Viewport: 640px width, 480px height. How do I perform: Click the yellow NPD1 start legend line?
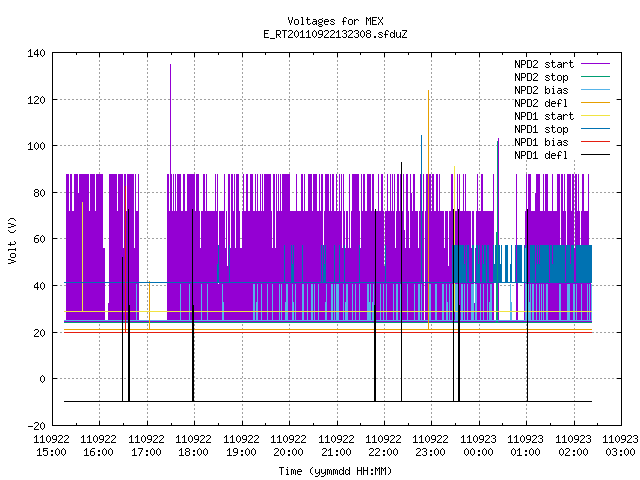[595, 116]
